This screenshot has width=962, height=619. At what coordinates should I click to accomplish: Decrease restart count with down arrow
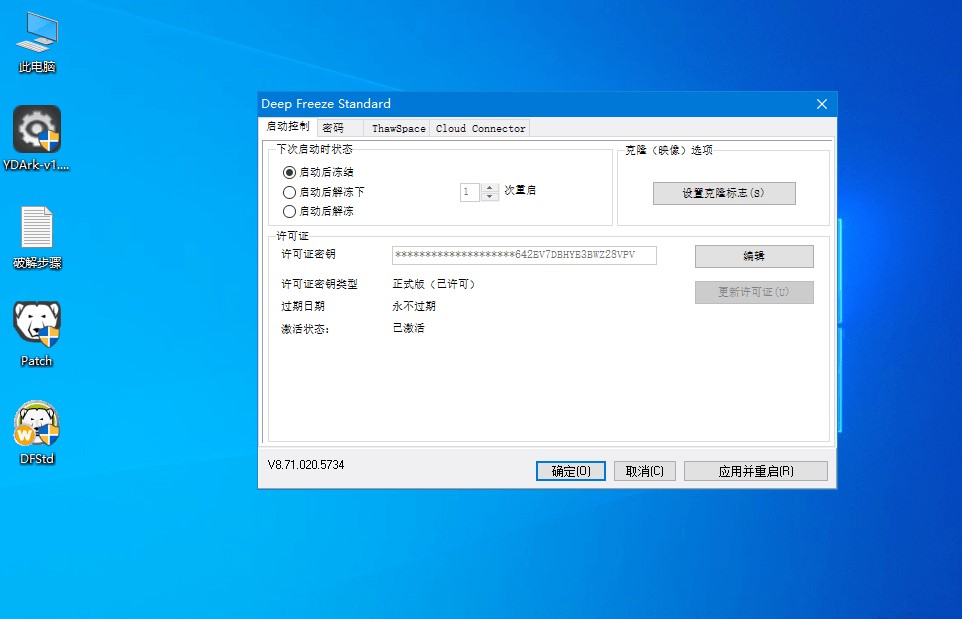[490, 196]
